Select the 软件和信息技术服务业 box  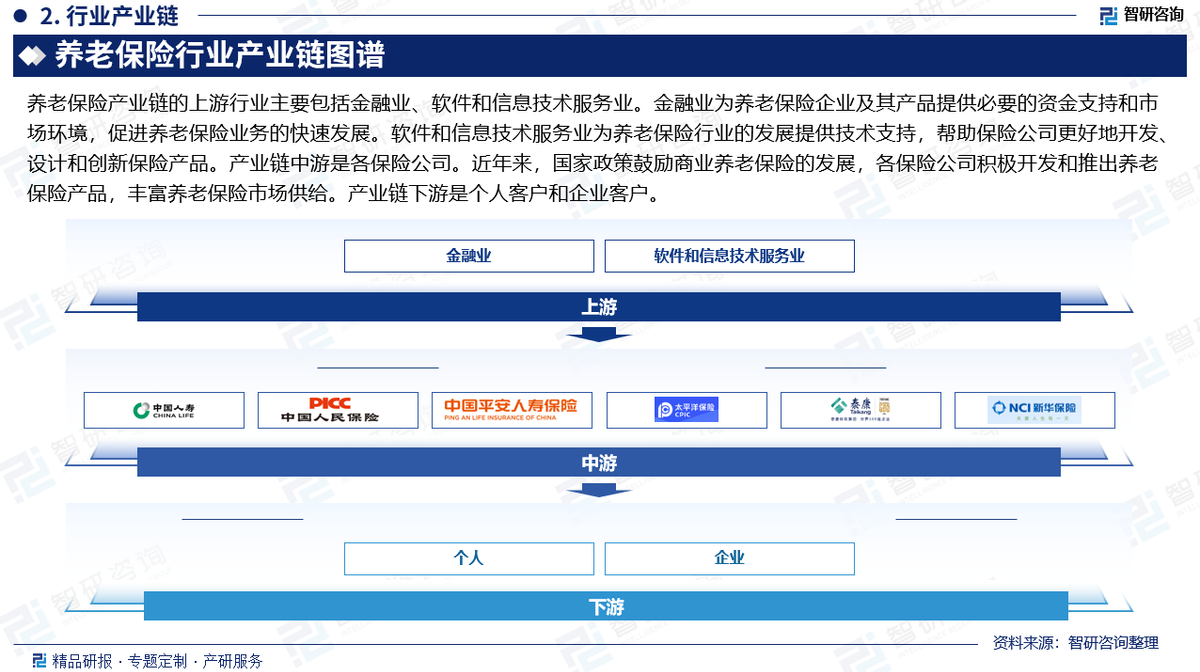(x=730, y=256)
